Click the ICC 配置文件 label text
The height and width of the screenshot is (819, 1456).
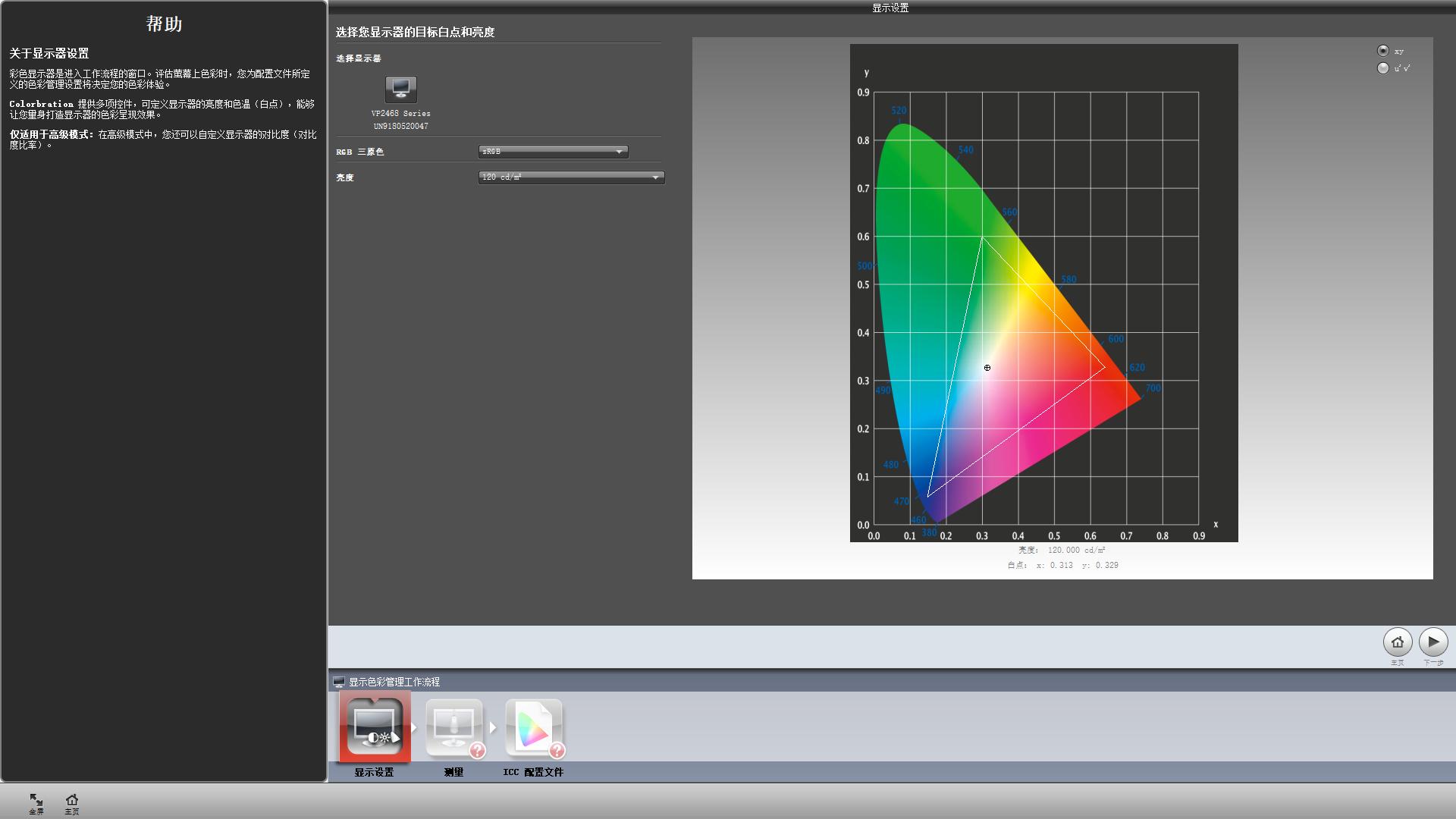coord(533,772)
